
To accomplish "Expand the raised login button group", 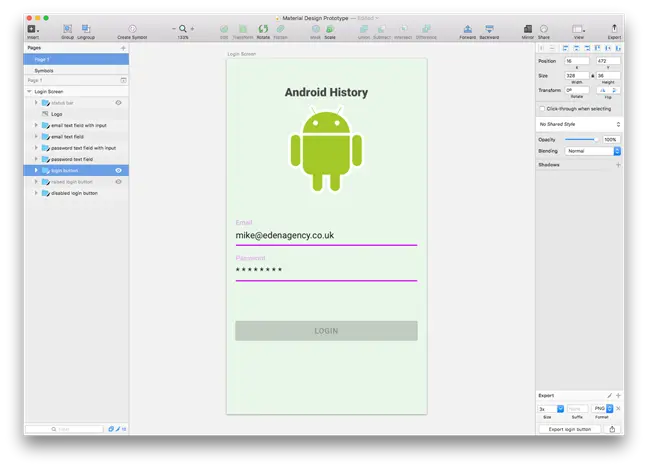I will pyautogui.click(x=36, y=181).
